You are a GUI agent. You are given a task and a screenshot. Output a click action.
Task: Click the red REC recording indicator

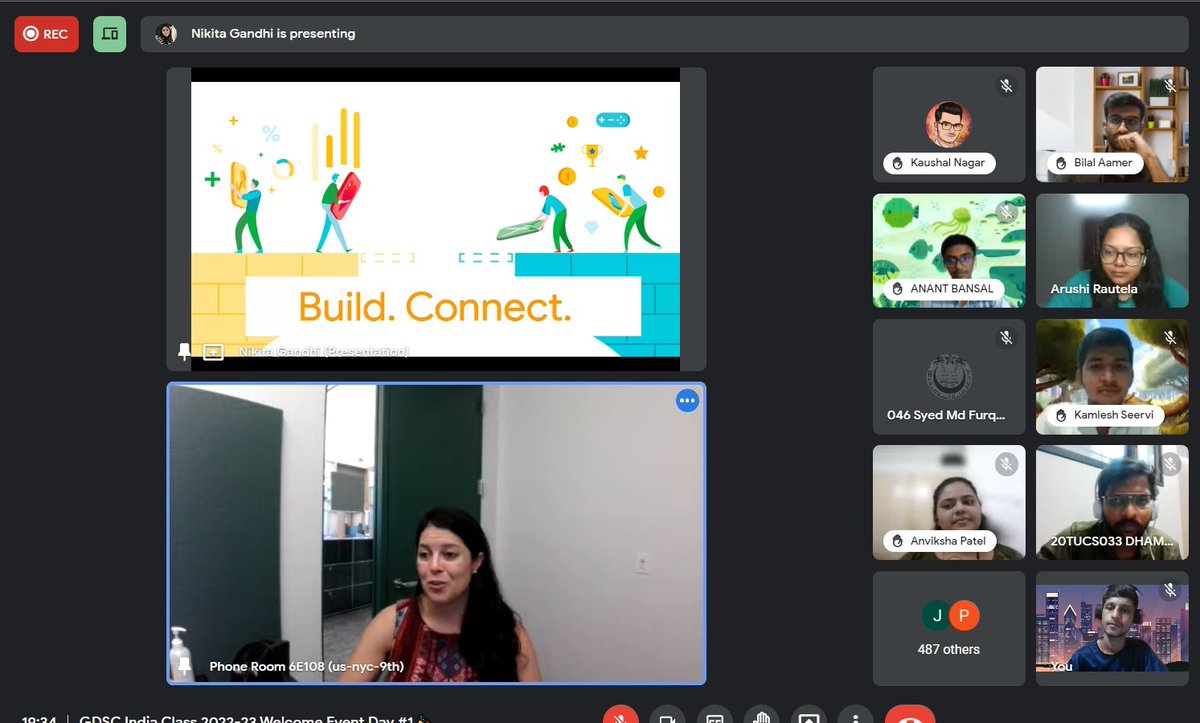coord(46,34)
